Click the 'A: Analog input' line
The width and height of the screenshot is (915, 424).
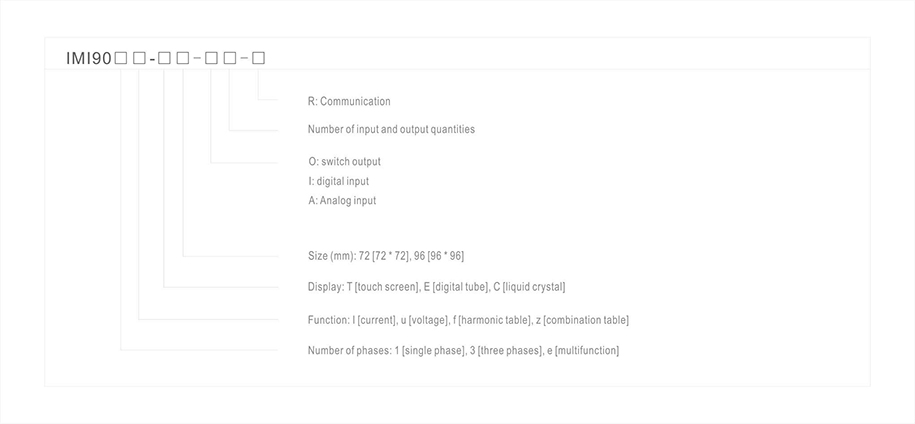point(342,201)
